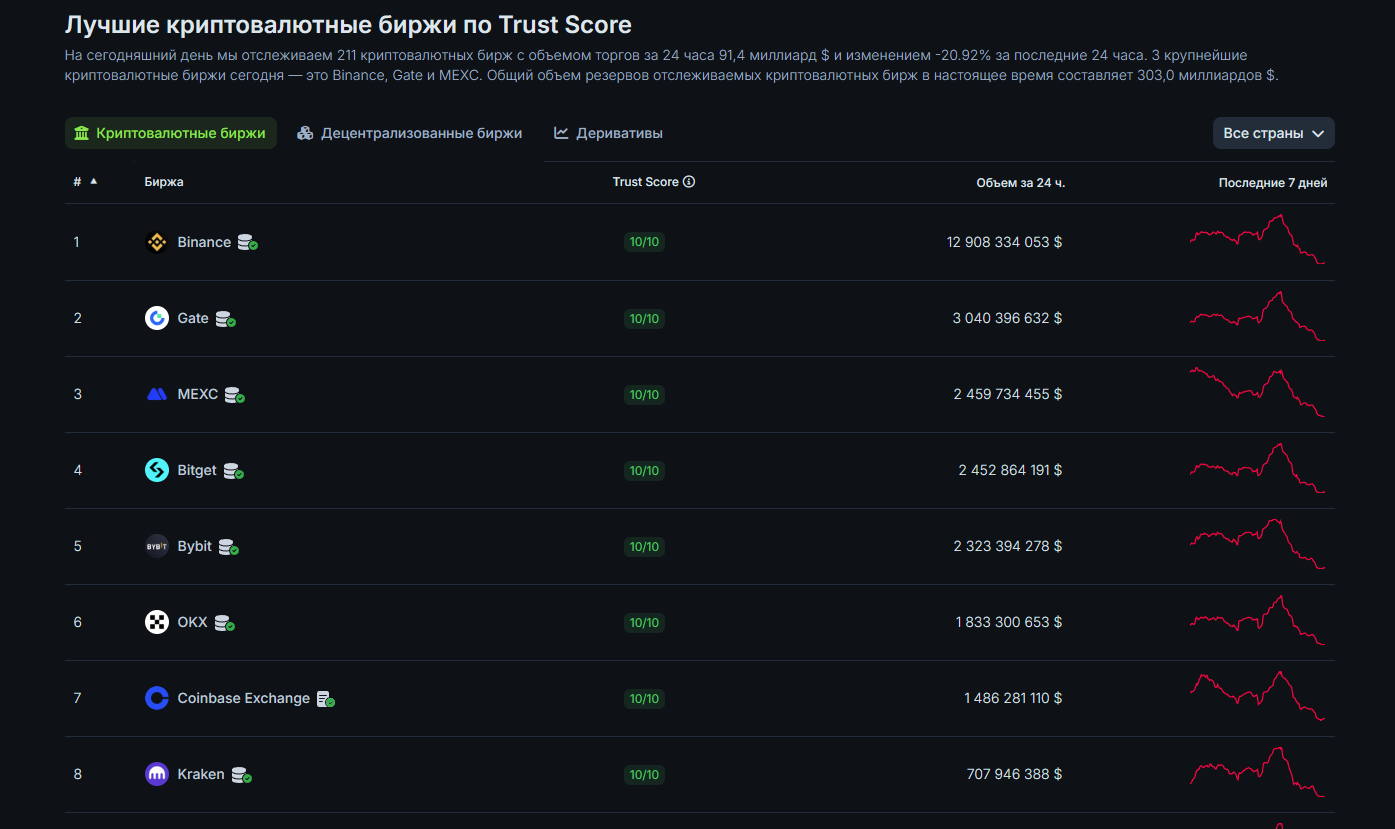Viewport: 1395px width, 829px height.
Task: Click the Gate exchange logo icon
Action: click(x=157, y=318)
